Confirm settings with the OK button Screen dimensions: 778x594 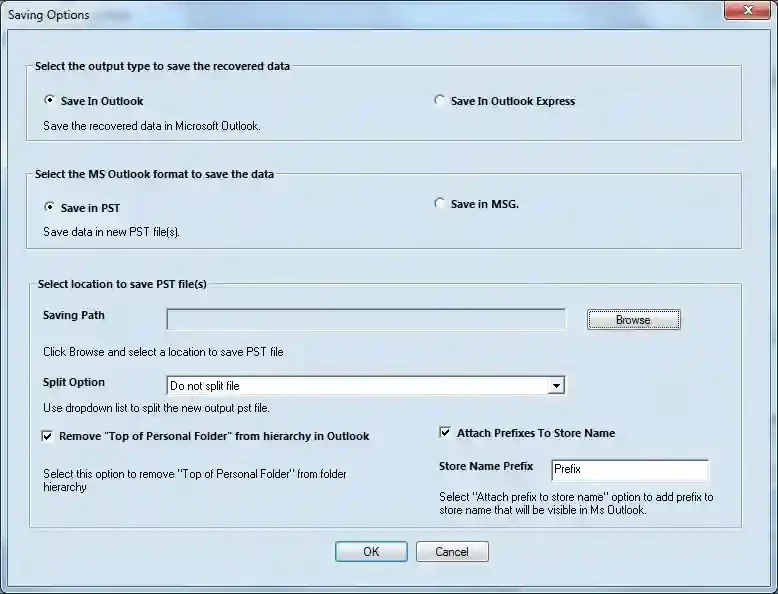371,551
